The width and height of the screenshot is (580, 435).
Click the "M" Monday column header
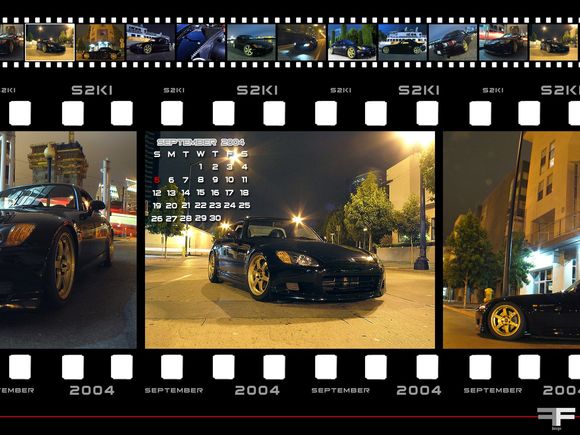coord(171,154)
